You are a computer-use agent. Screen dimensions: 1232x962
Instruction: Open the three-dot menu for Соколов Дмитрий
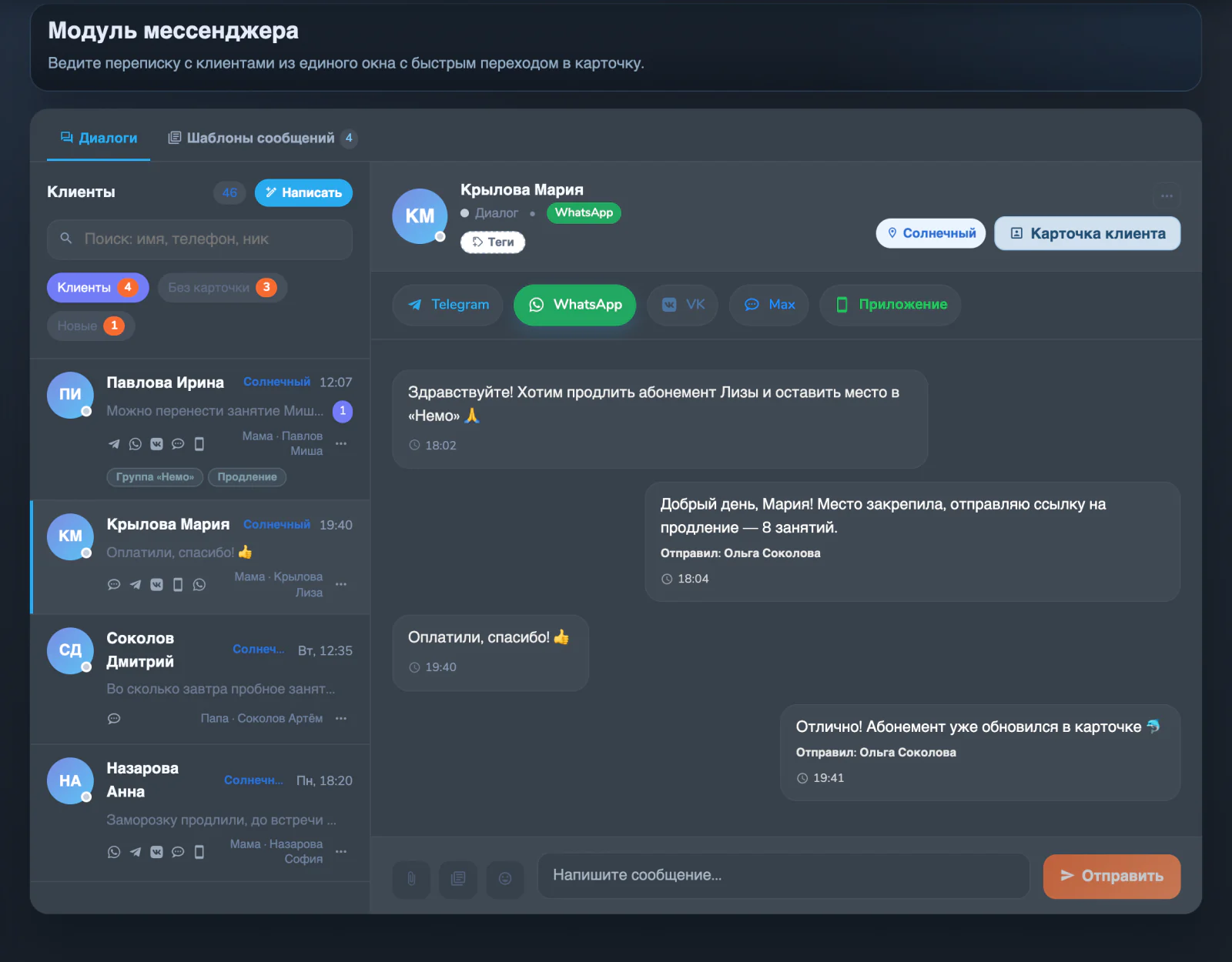tap(341, 718)
